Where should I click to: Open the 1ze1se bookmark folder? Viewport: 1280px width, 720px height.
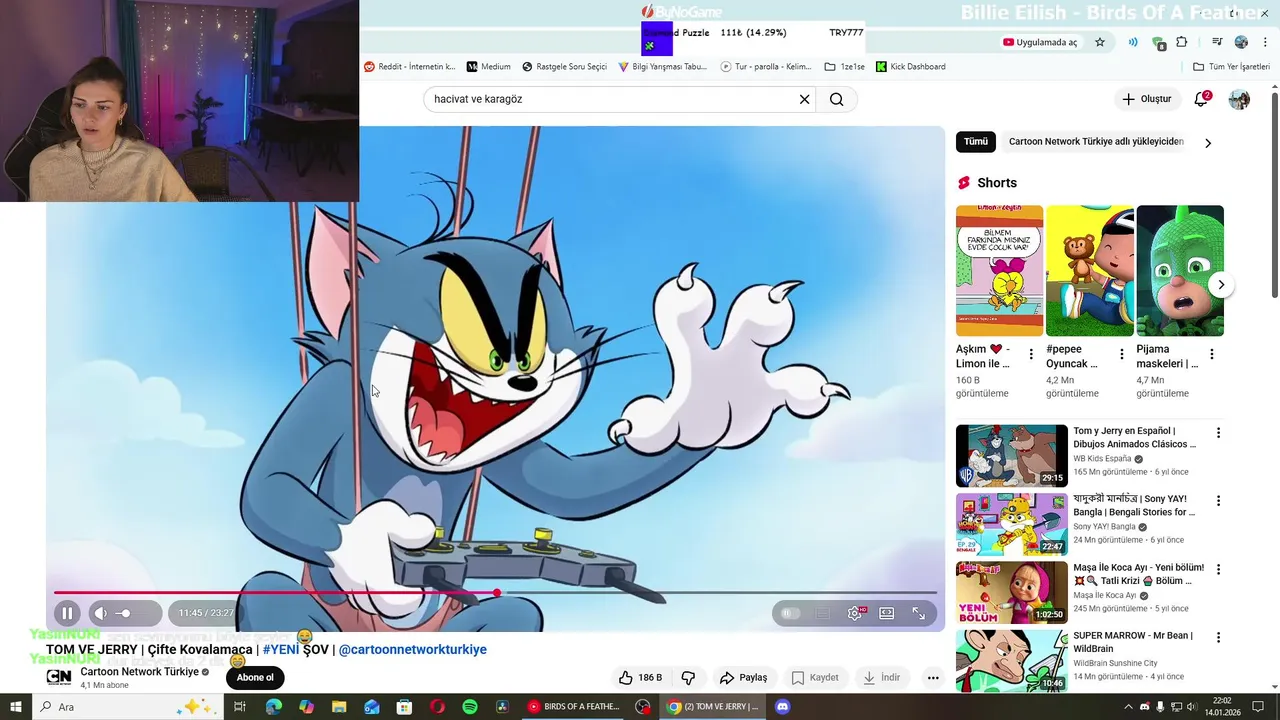pyautogui.click(x=845, y=67)
